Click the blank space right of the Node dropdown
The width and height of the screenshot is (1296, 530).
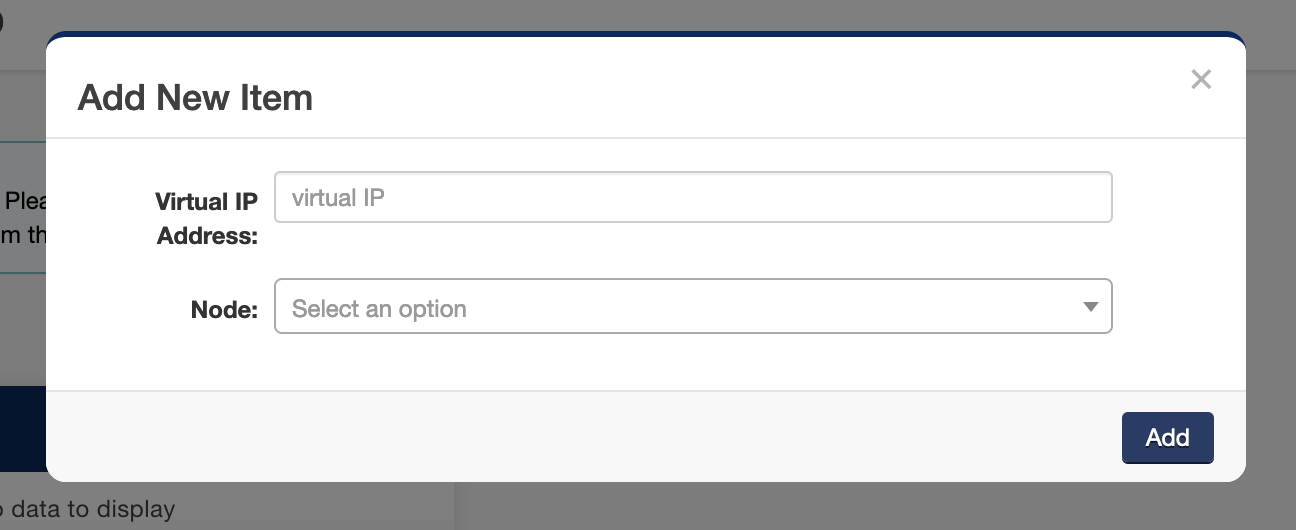click(1178, 307)
